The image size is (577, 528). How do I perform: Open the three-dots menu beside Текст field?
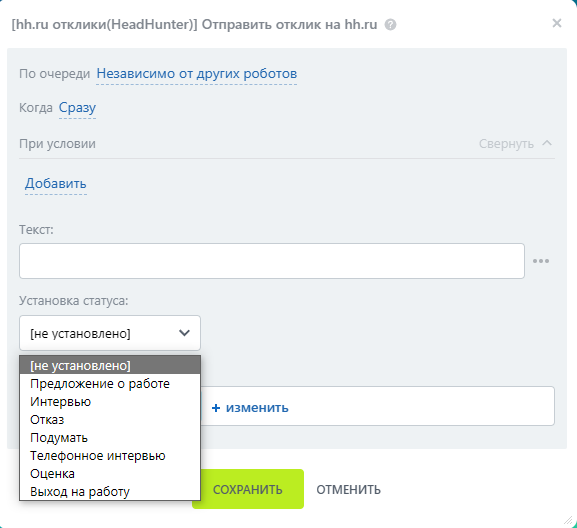point(541,261)
